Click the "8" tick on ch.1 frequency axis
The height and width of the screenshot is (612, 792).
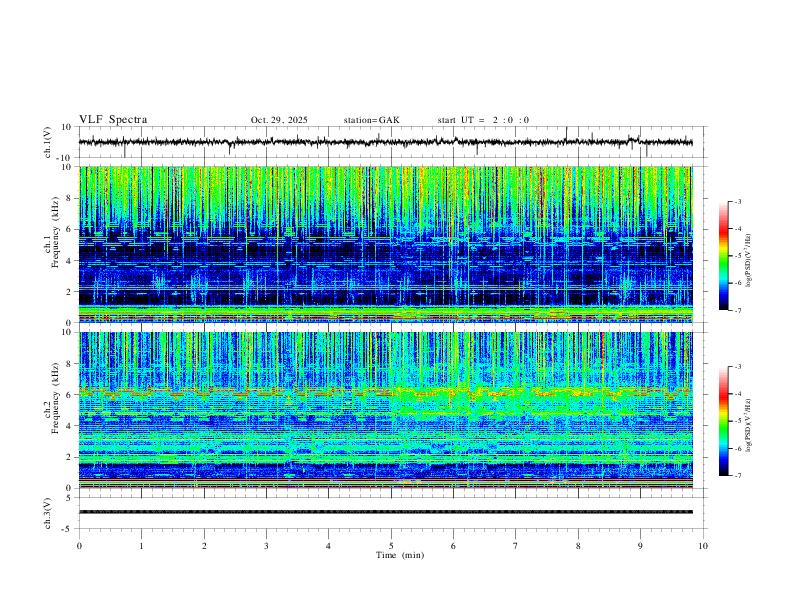[69, 198]
